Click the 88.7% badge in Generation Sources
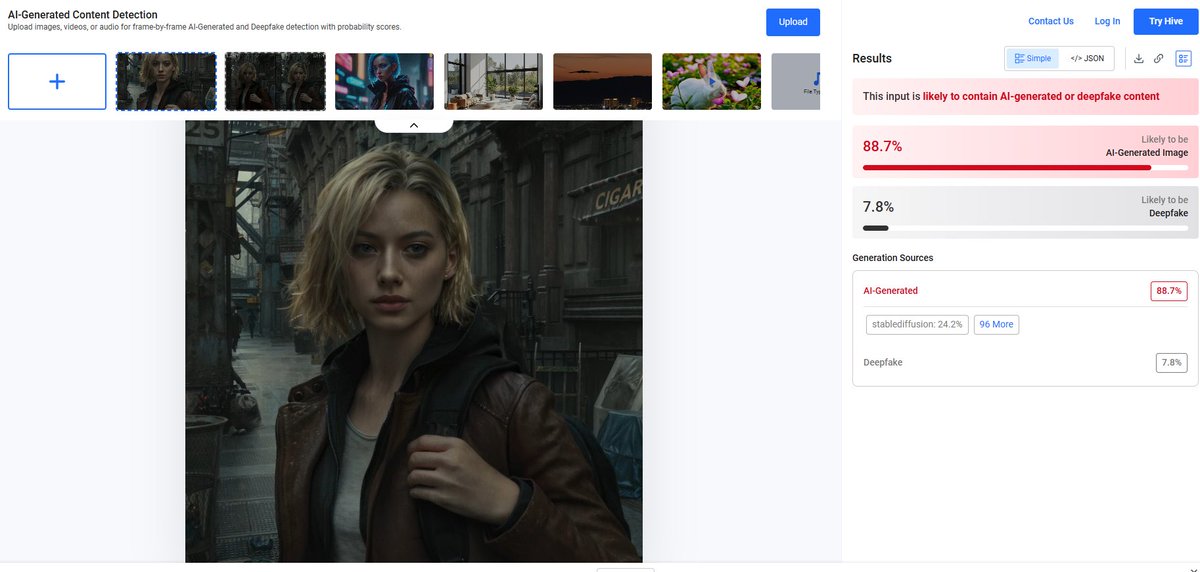 1169,291
